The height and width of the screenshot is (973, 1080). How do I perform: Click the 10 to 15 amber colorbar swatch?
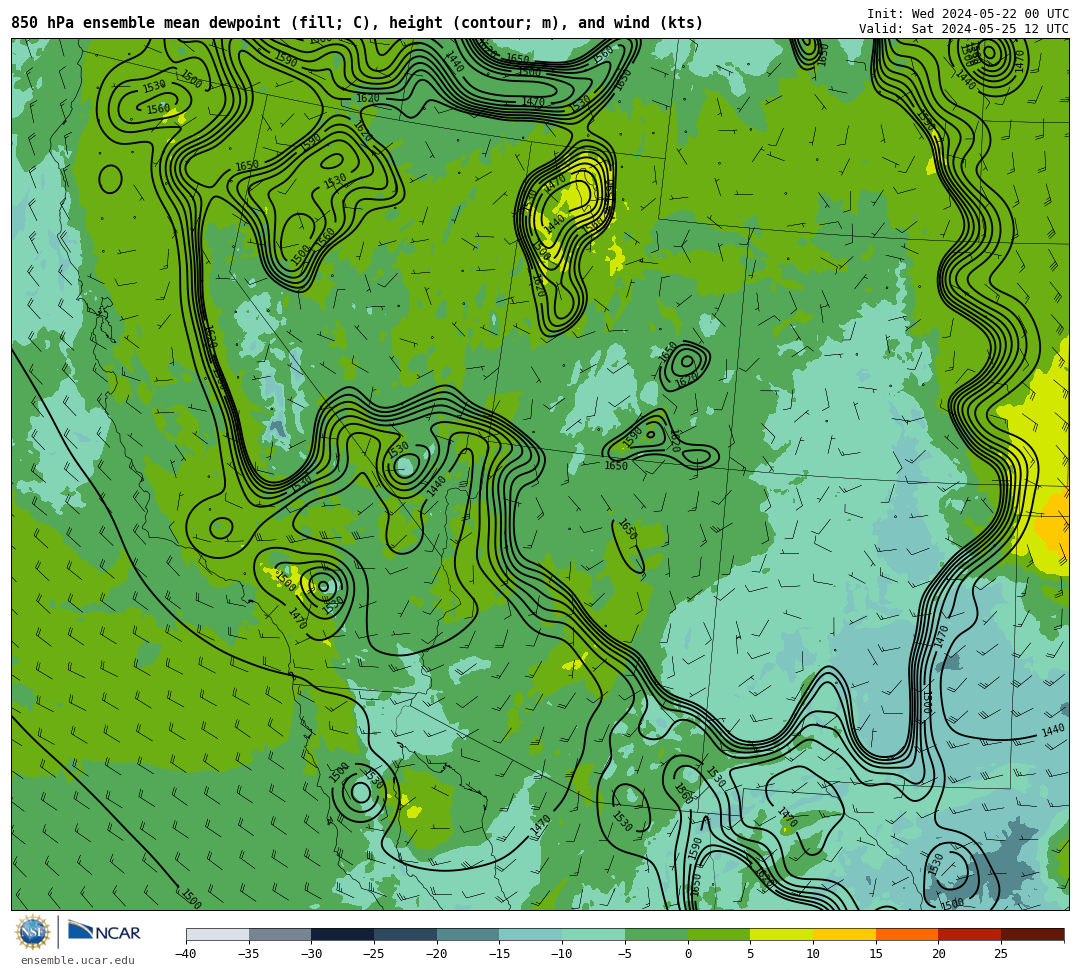844,934
